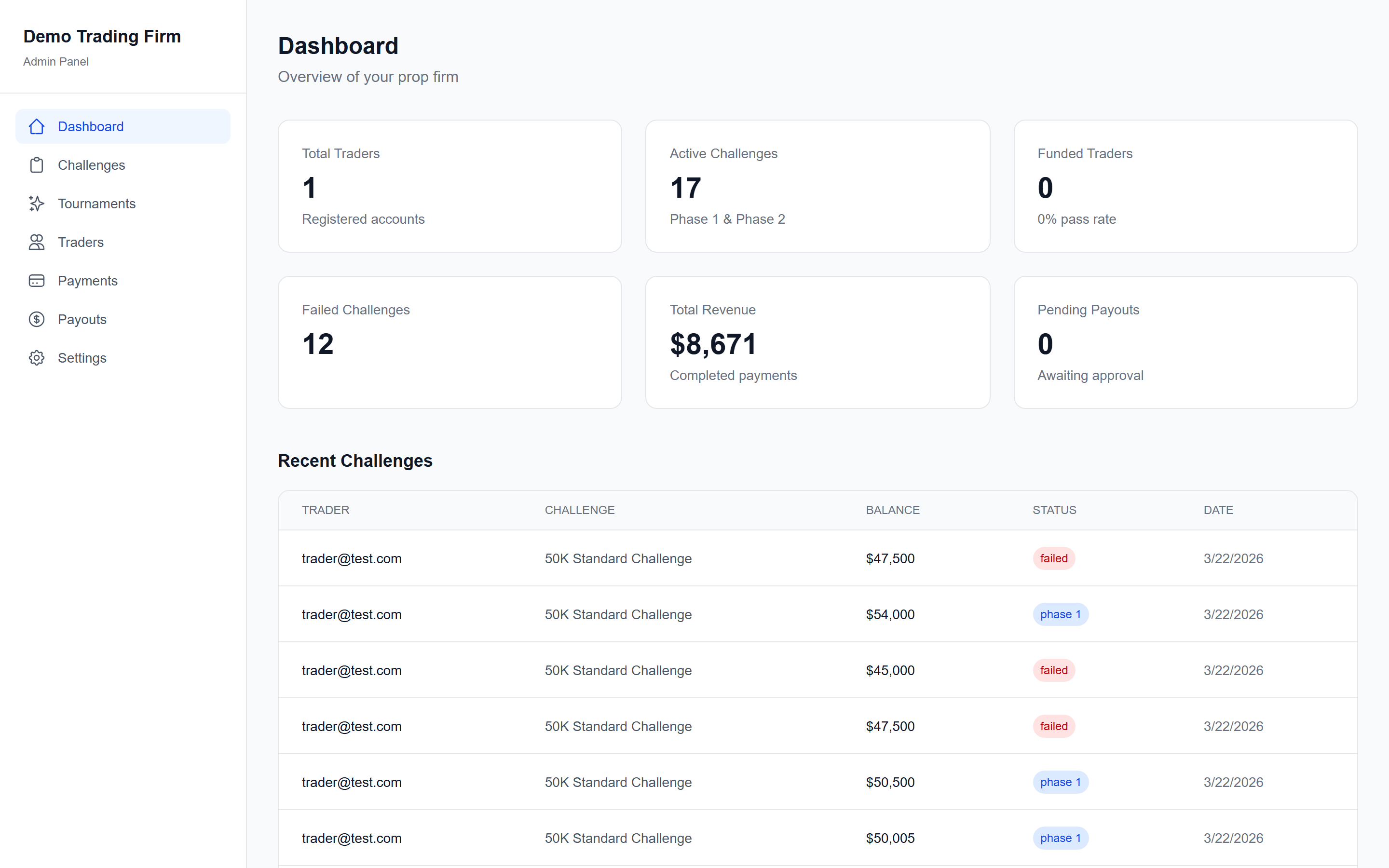
Task: Sort the table by the TRADER column
Action: [325, 510]
